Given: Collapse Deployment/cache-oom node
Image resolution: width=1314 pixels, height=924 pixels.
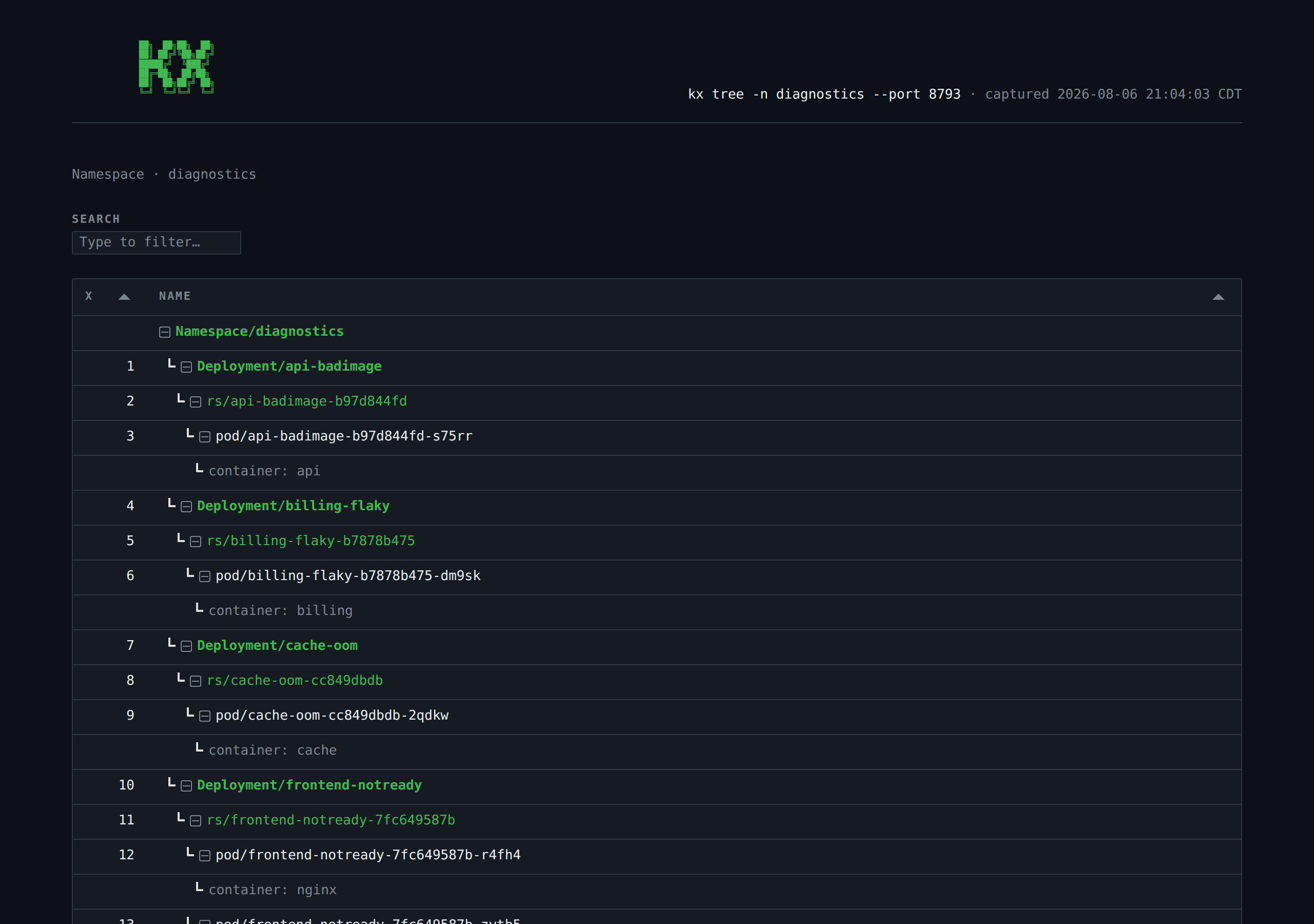Looking at the screenshot, I should click(x=186, y=646).
